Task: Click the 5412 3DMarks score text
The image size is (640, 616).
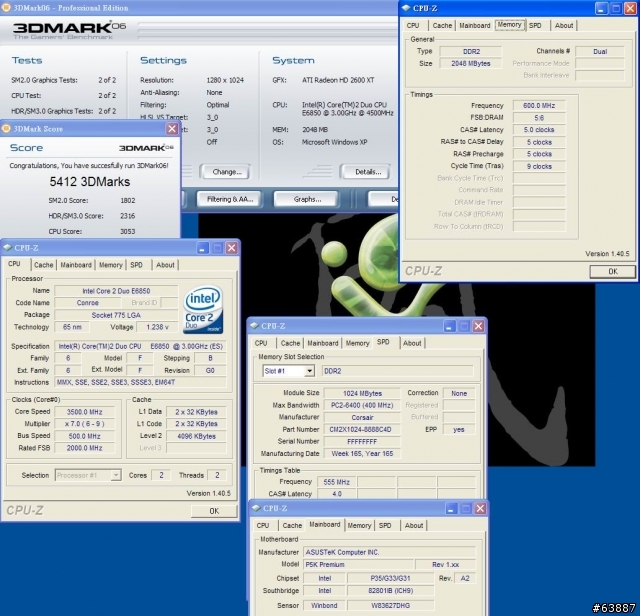Action: coord(90,182)
